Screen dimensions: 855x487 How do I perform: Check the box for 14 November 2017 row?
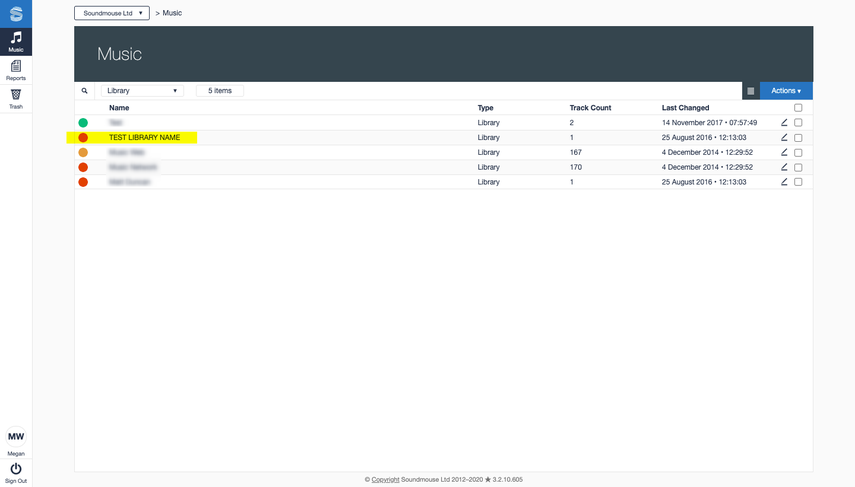coord(798,123)
